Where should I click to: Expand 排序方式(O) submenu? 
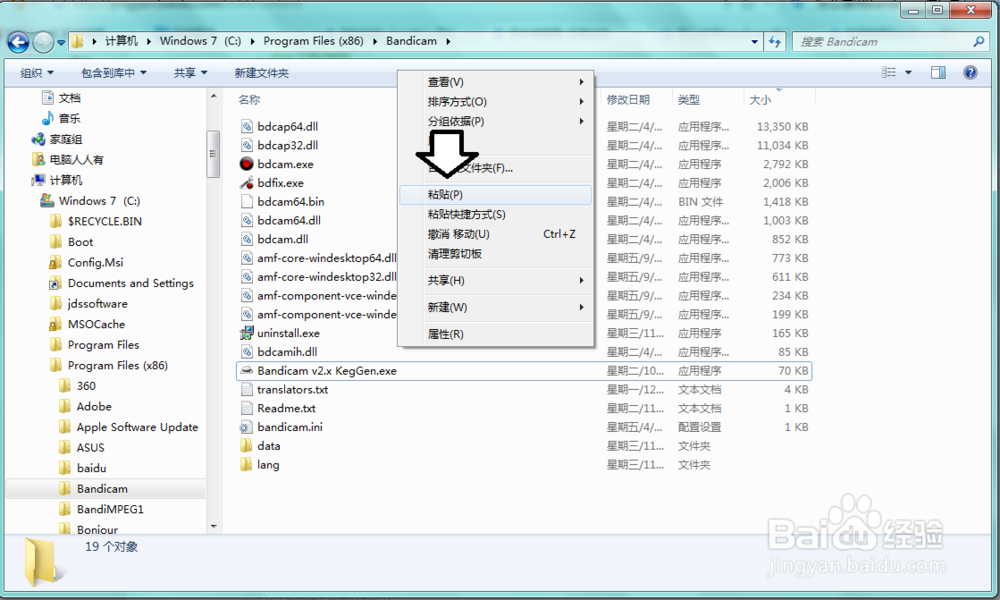[x=496, y=101]
